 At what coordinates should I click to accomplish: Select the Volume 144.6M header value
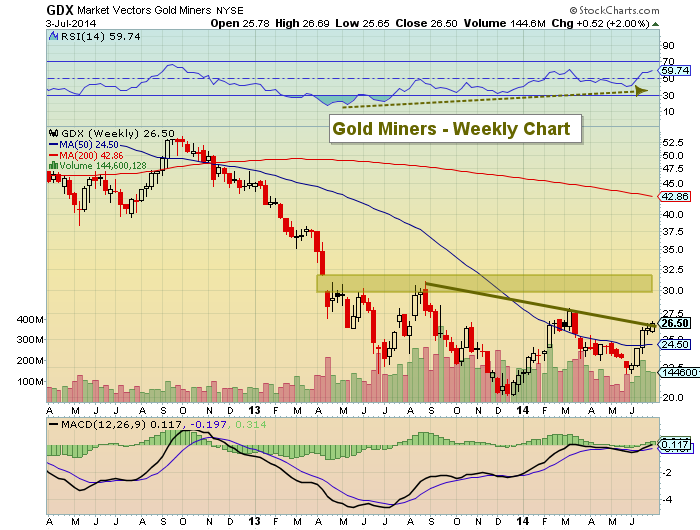click(504, 24)
